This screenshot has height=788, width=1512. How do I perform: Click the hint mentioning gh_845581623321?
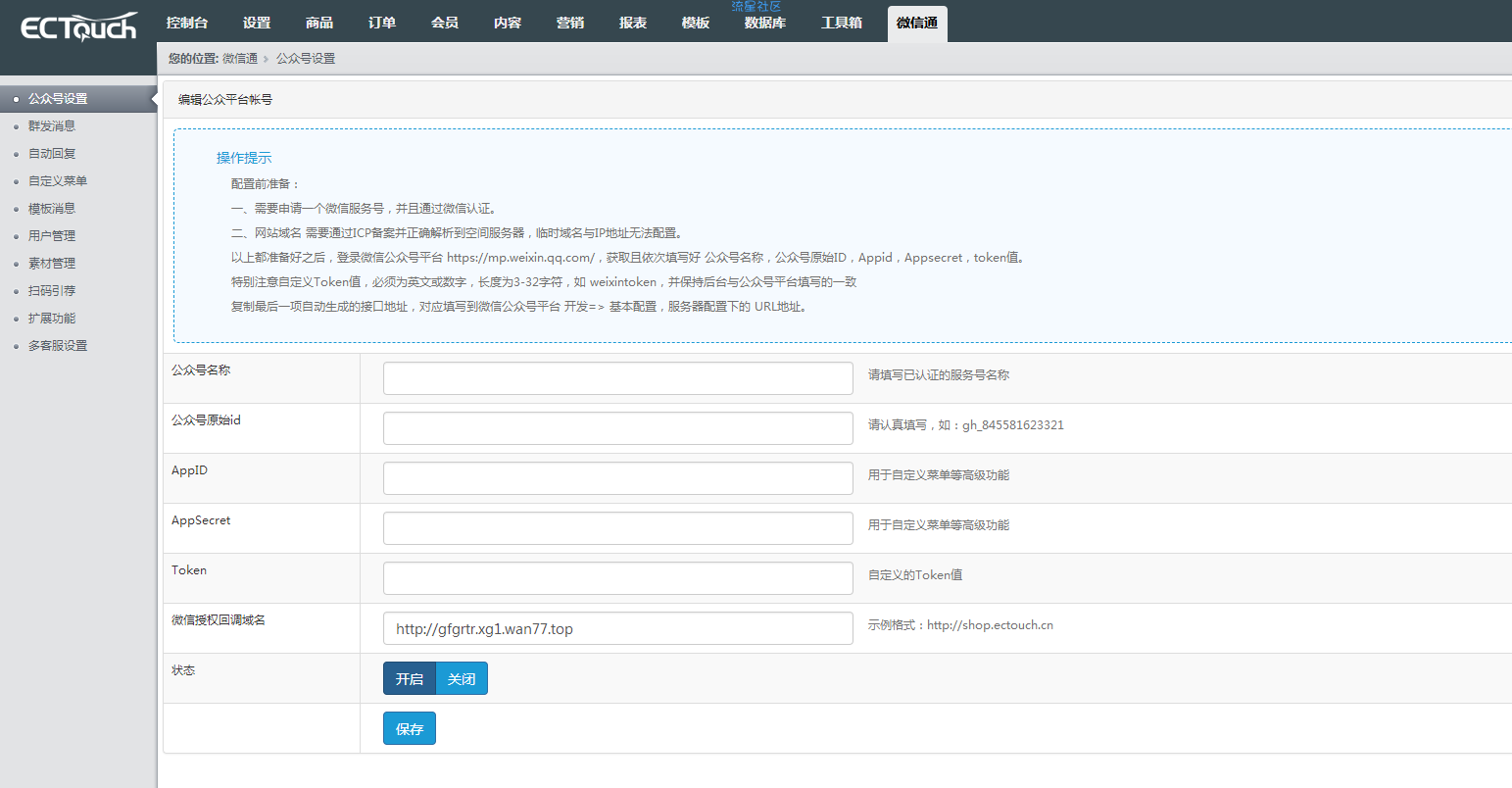(x=966, y=425)
